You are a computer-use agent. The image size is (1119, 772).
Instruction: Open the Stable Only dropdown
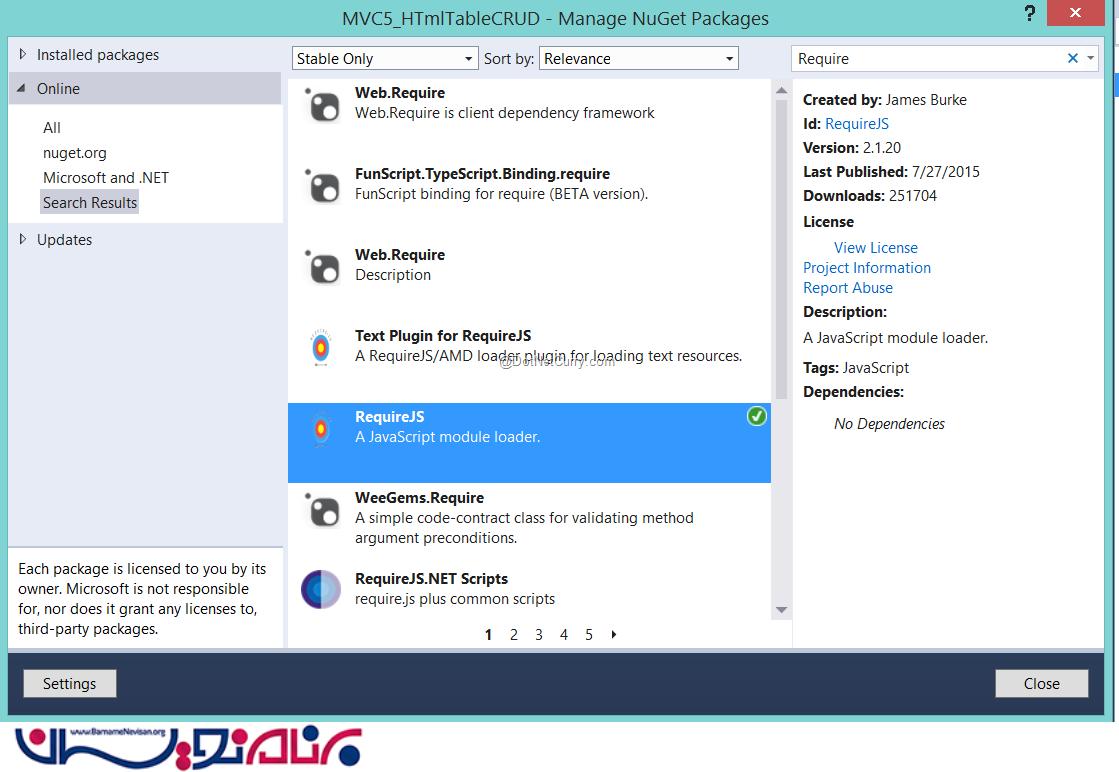pos(385,59)
